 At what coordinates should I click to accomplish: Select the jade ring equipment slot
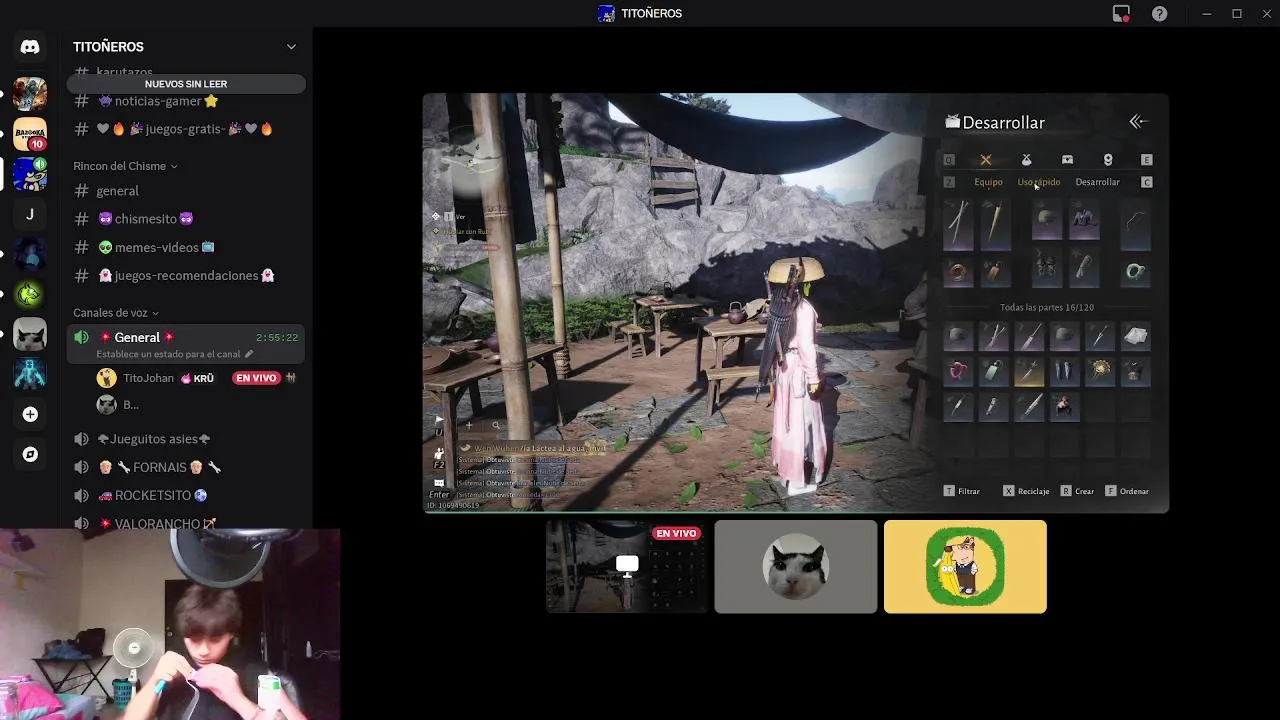[x=1135, y=271]
